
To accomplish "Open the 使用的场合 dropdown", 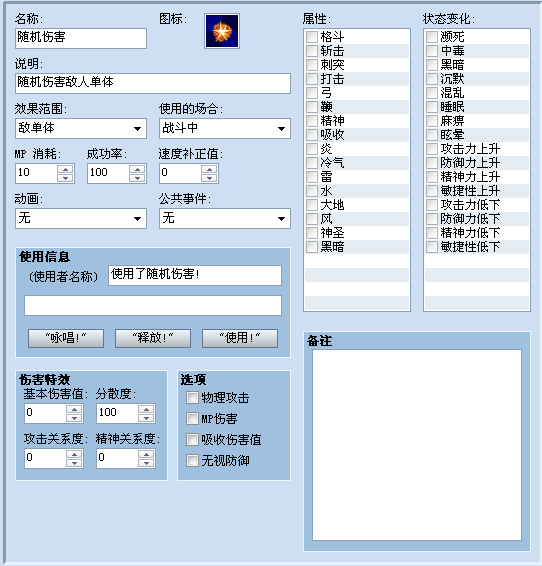I will [225, 128].
